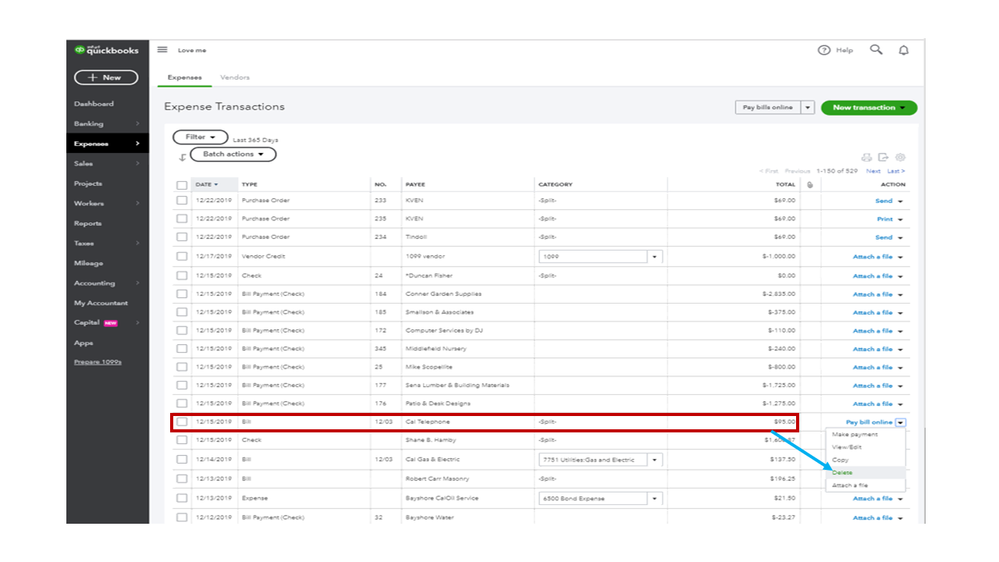Tick the select-all checkbox in header
999x562 pixels.
pyautogui.click(x=182, y=185)
